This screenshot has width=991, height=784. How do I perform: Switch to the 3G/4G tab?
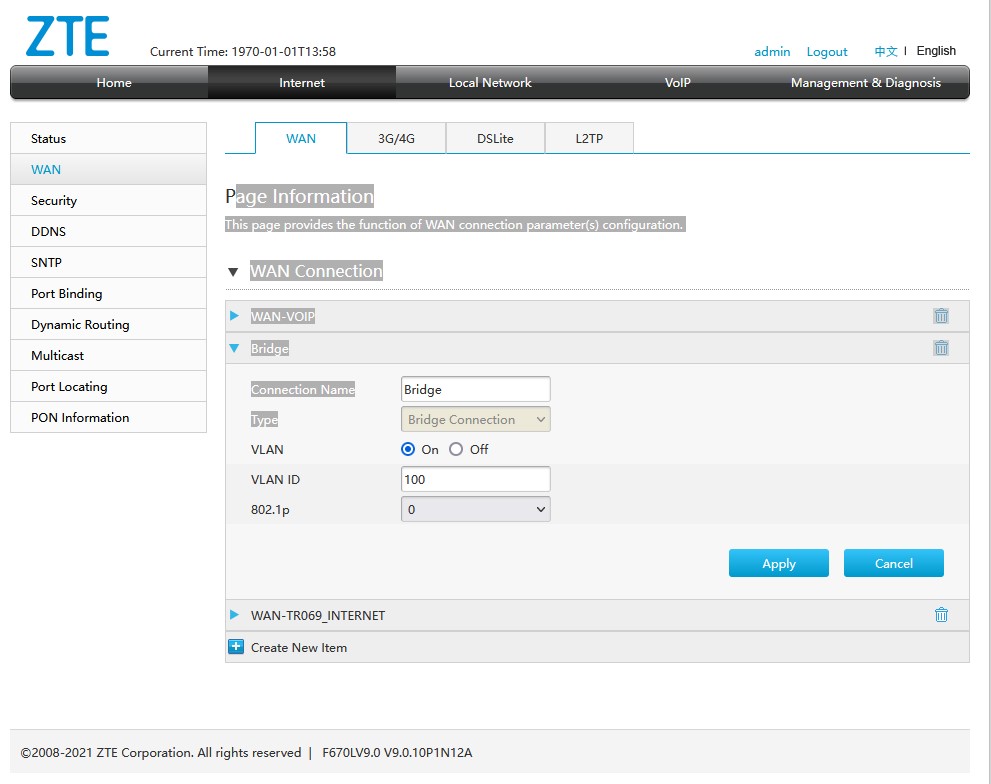pos(396,138)
